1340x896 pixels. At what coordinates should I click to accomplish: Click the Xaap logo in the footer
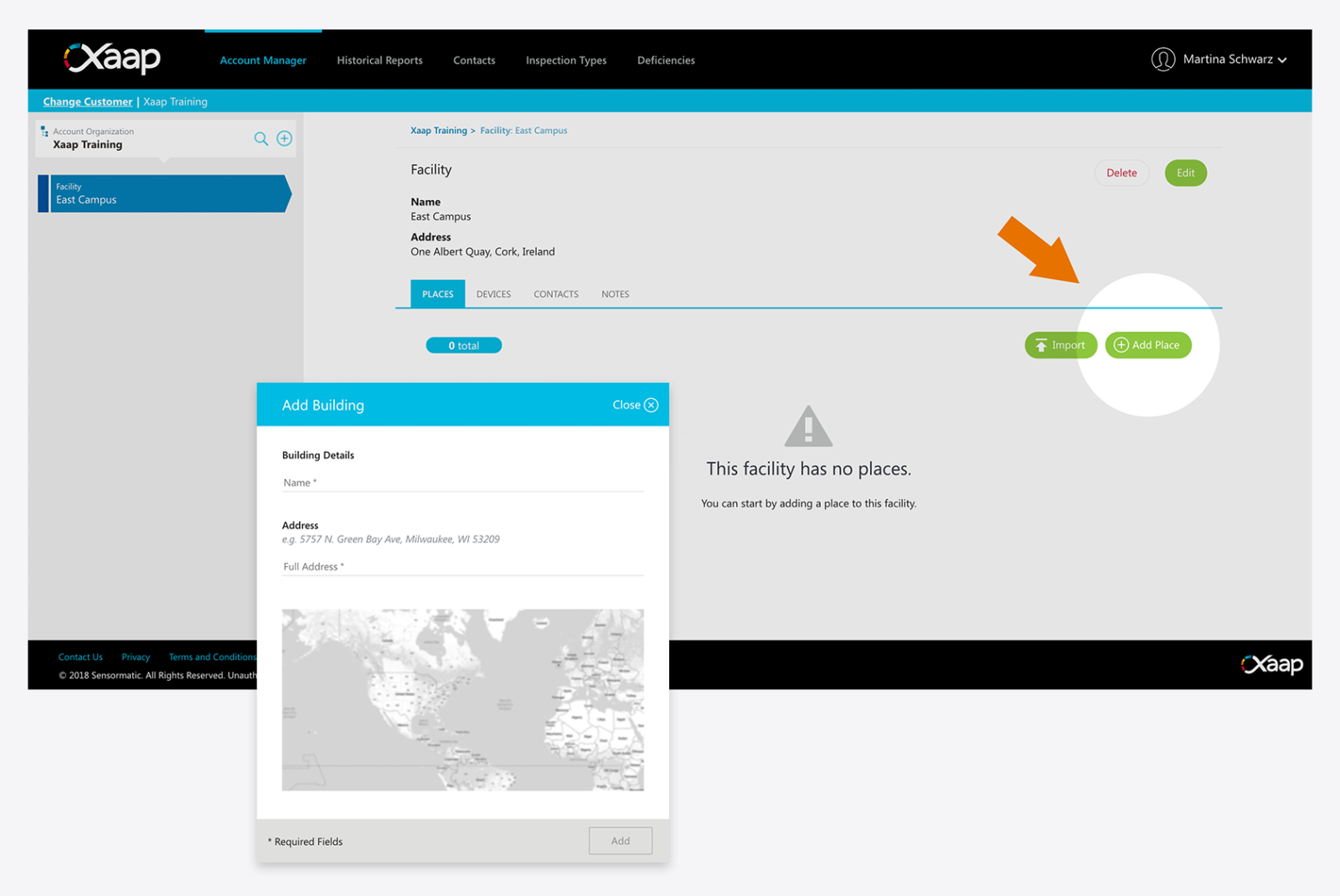tap(1272, 664)
